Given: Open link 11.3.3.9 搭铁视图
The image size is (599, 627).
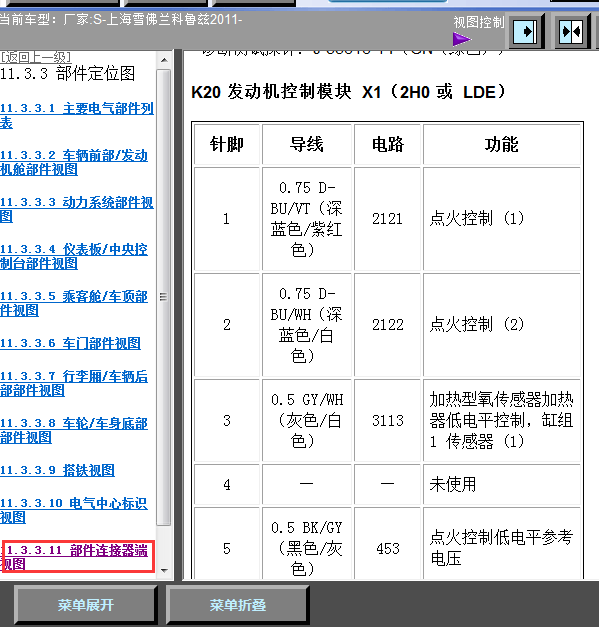Looking at the screenshot, I should [58, 470].
